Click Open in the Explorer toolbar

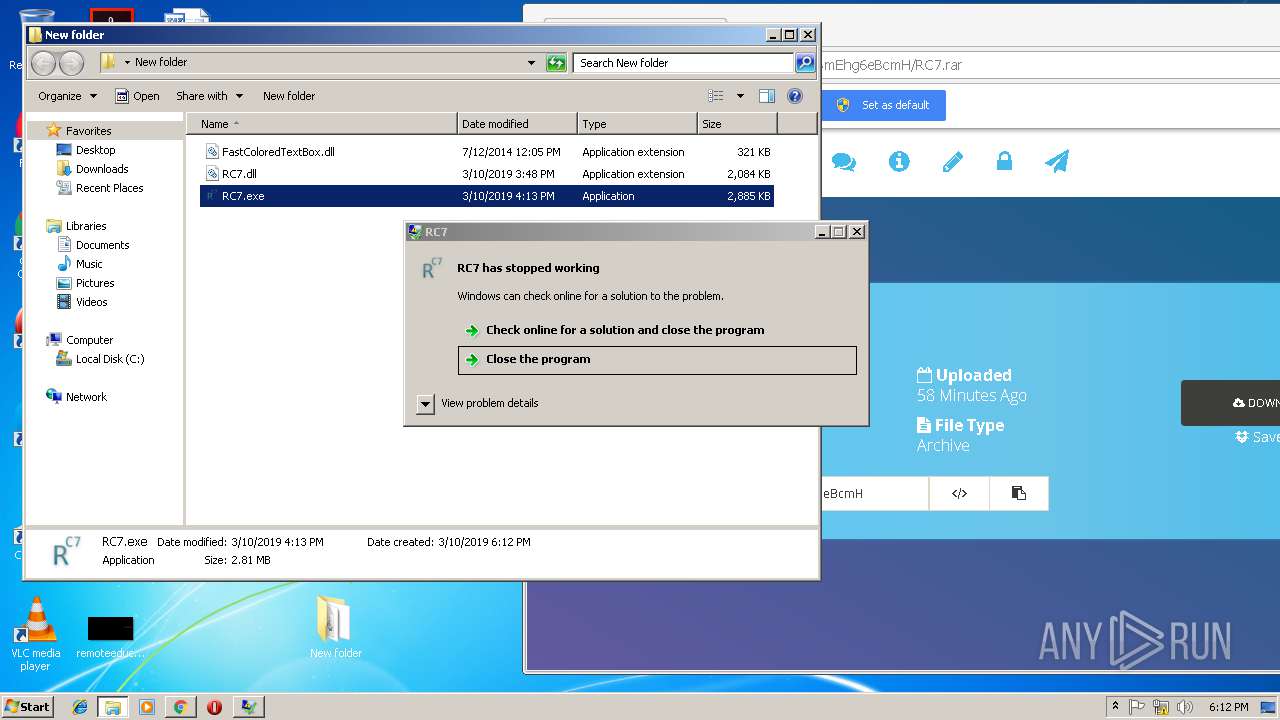tap(137, 96)
